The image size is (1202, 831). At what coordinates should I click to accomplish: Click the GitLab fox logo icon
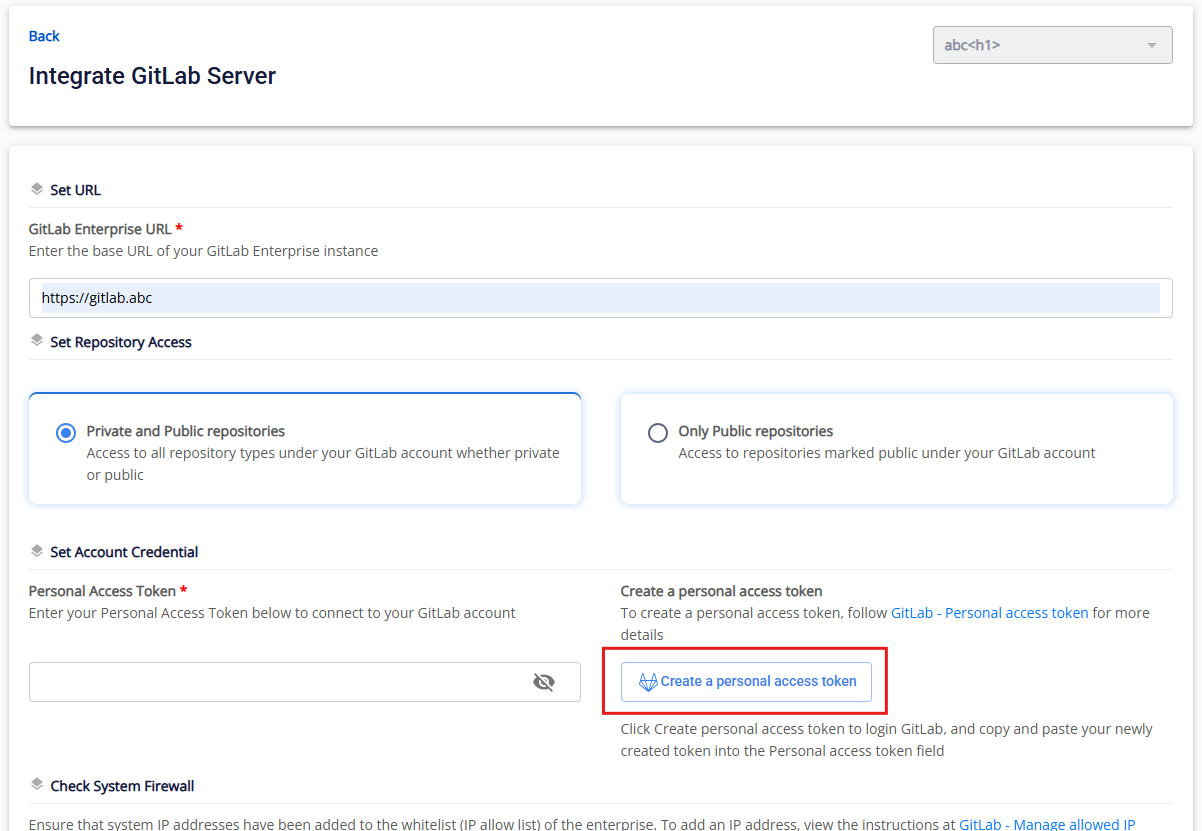coord(648,682)
